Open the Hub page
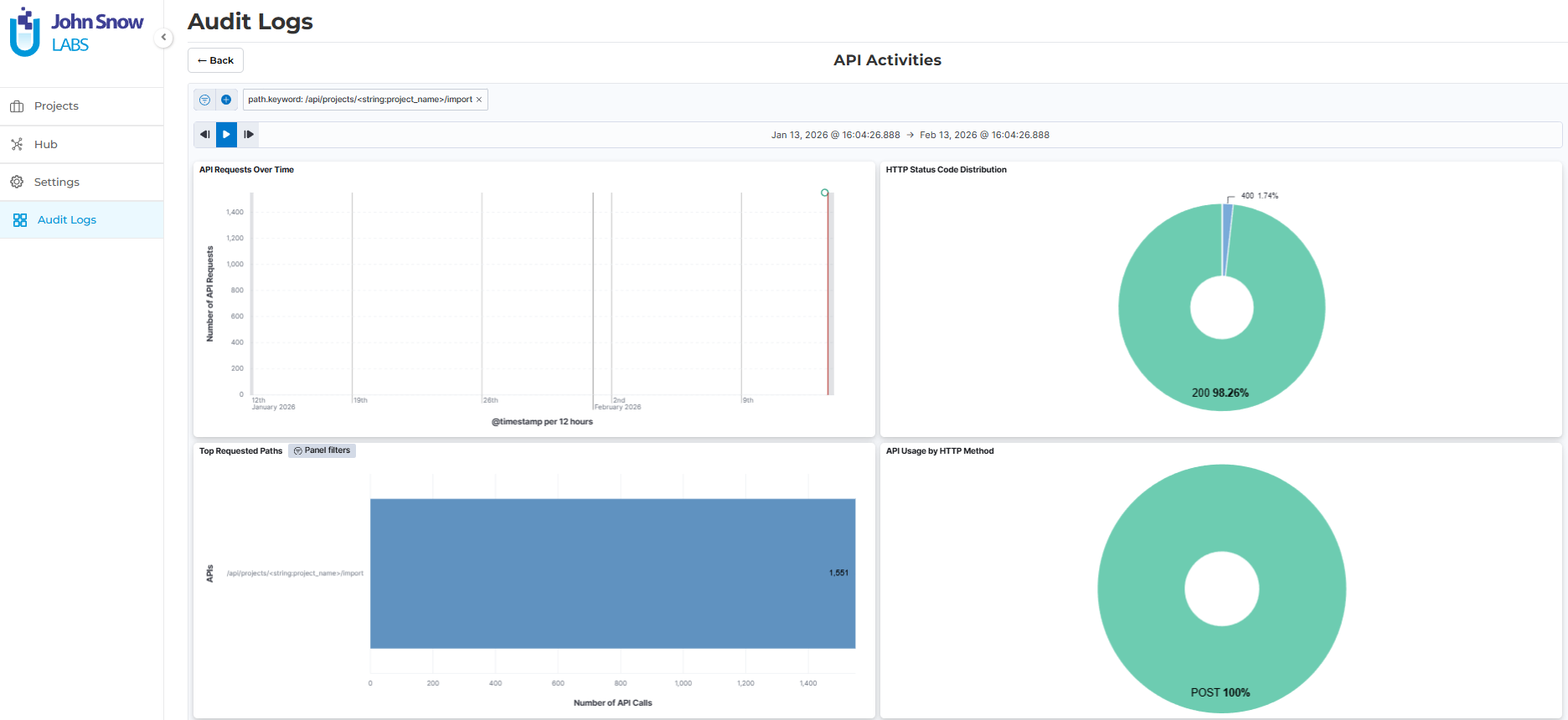Viewport: 1568px width, 720px height. 45,144
